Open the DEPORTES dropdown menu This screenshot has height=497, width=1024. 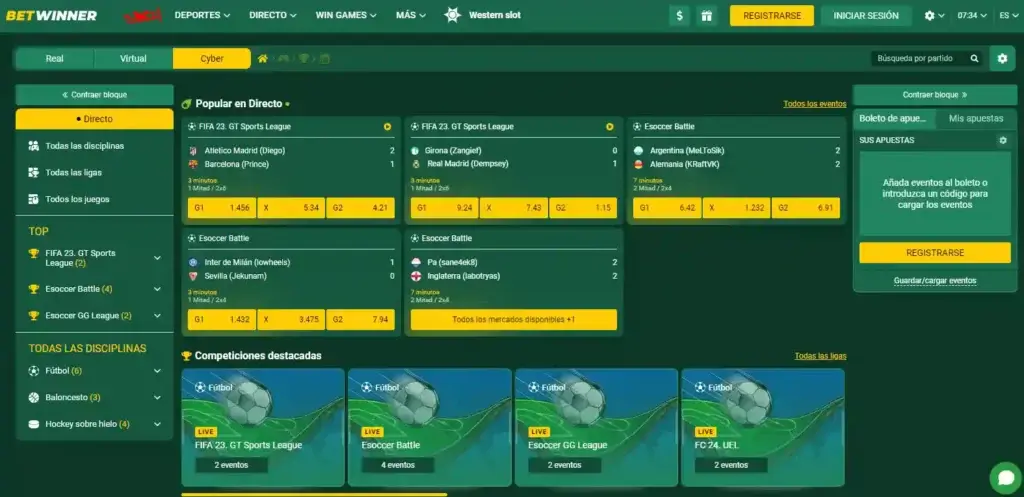[x=202, y=16]
